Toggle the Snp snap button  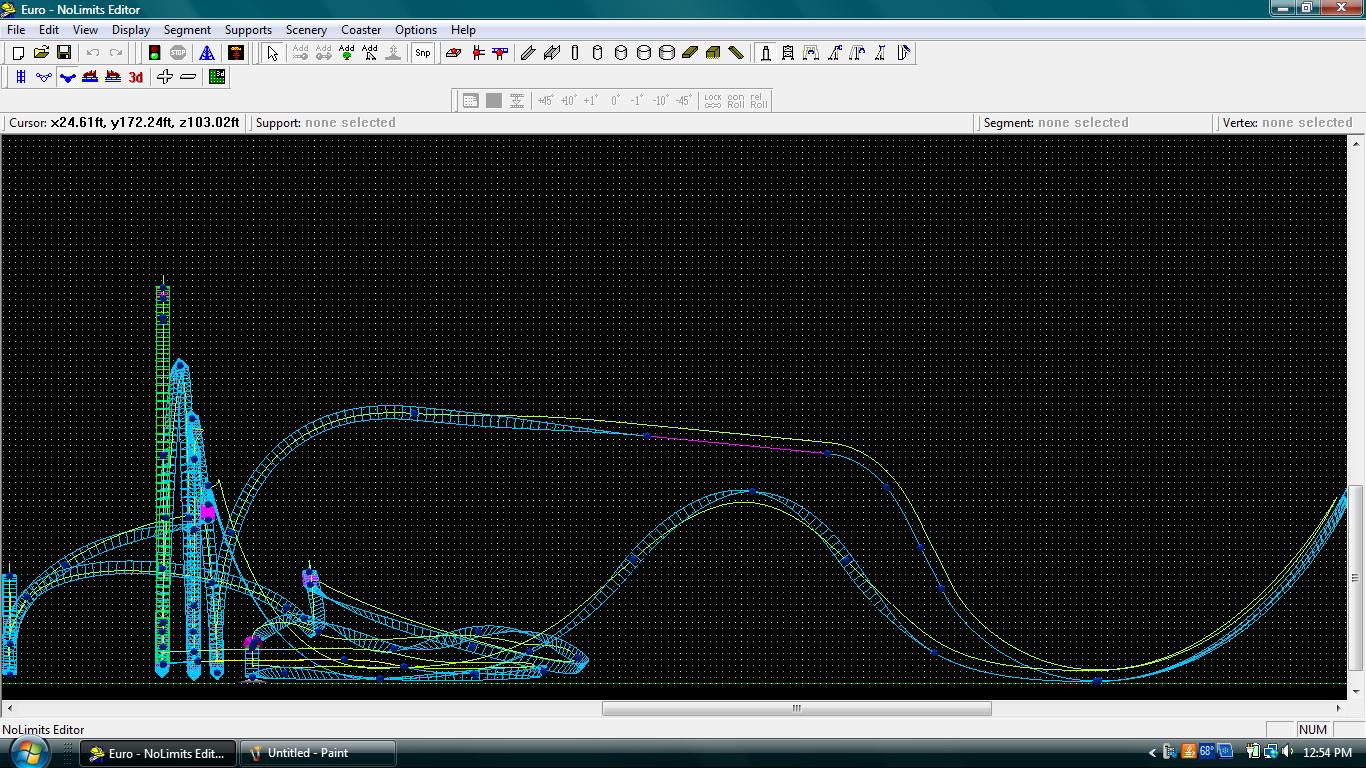[423, 53]
